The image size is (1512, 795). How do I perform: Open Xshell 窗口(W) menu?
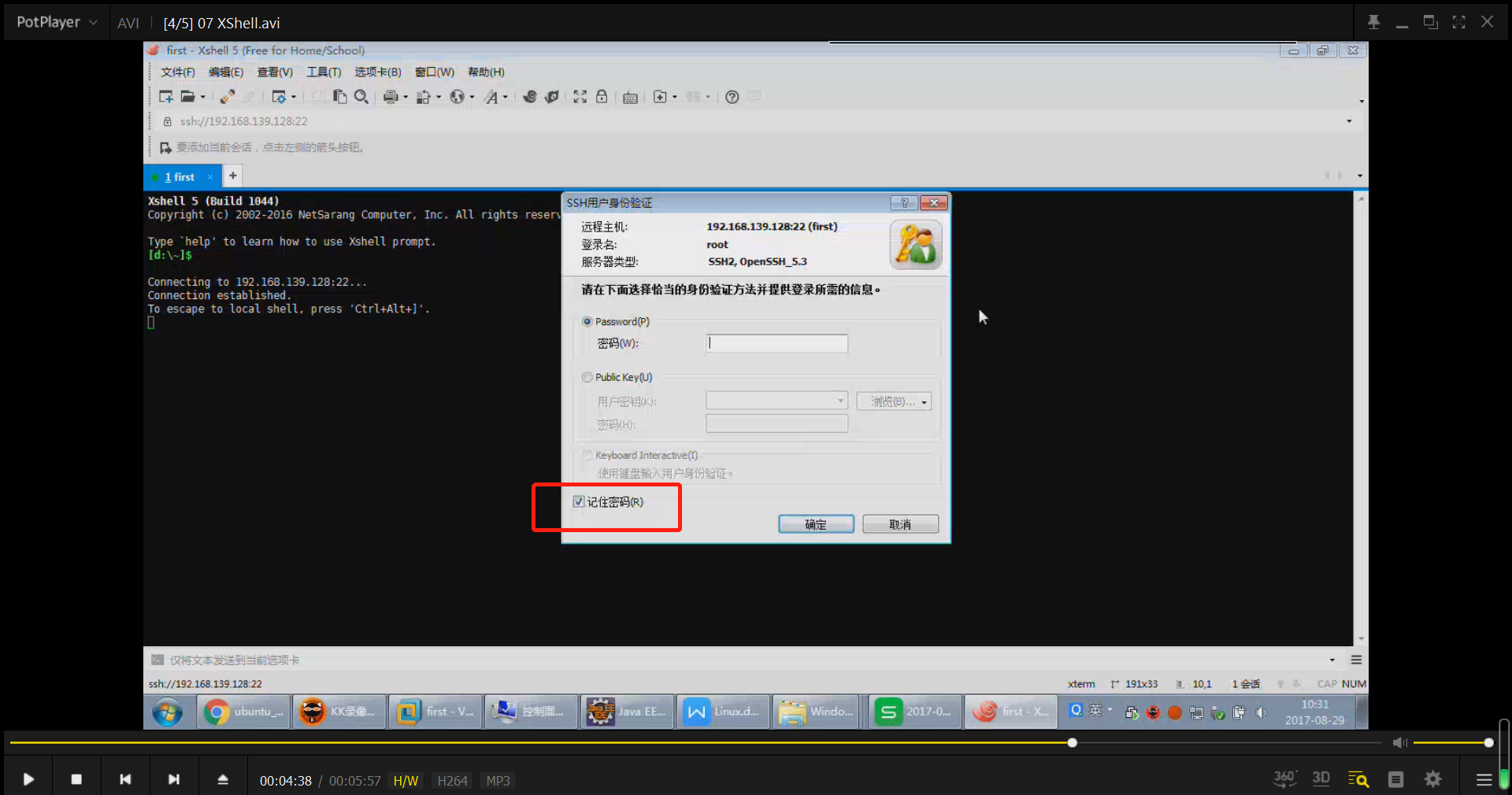click(x=435, y=72)
